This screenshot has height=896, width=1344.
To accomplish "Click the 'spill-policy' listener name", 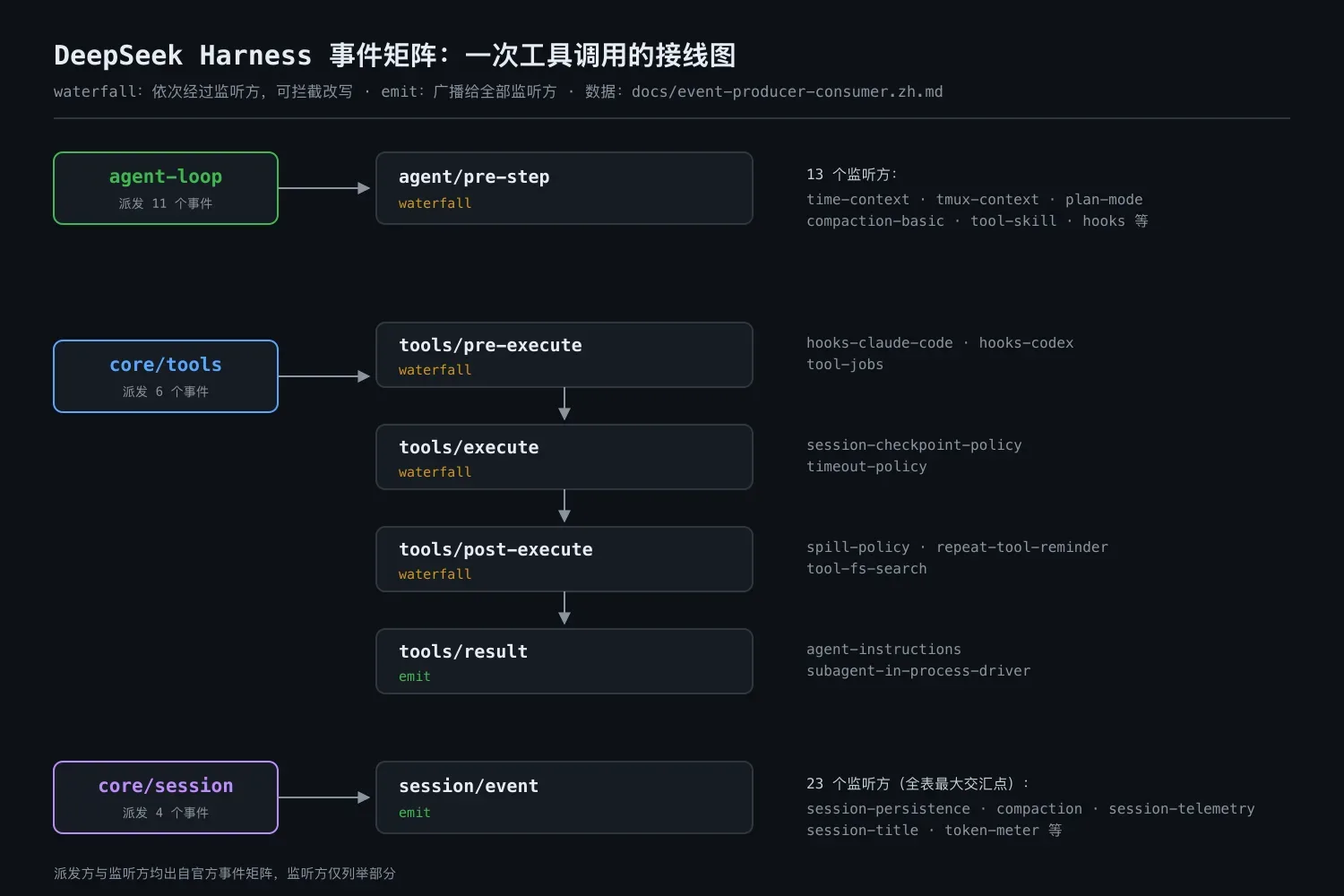I will pyautogui.click(x=857, y=547).
